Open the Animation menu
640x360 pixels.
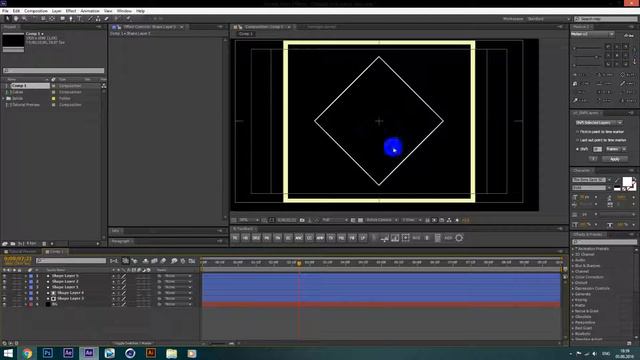[x=90, y=11]
